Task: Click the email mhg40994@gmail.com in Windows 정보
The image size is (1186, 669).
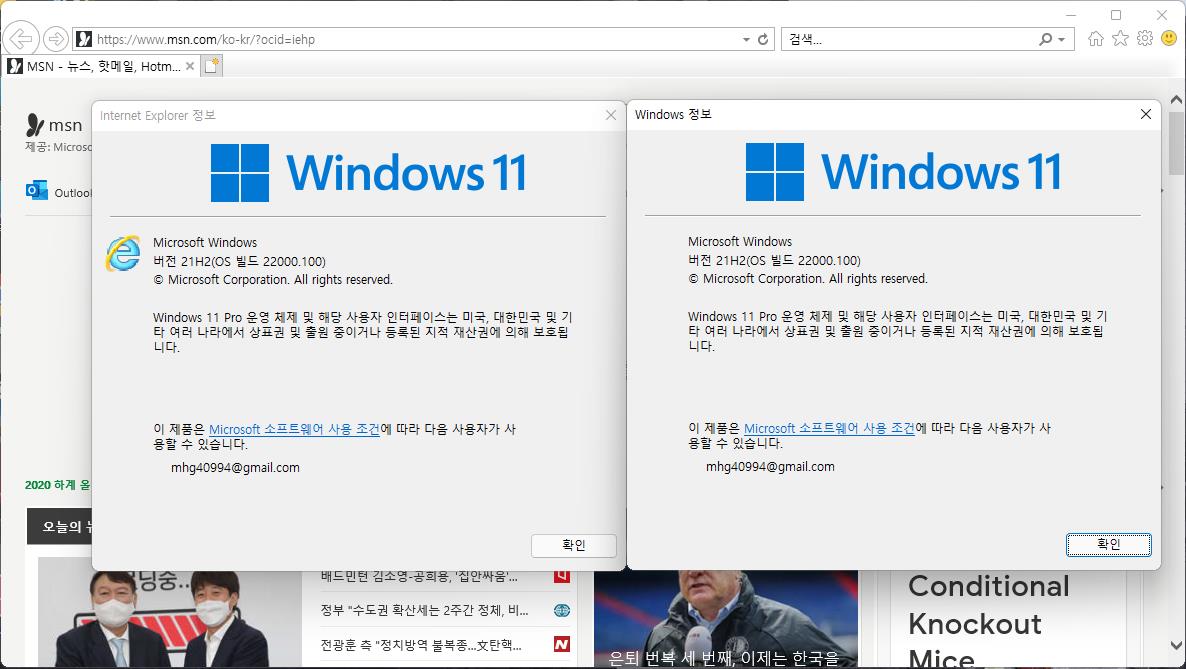Action: click(x=770, y=467)
